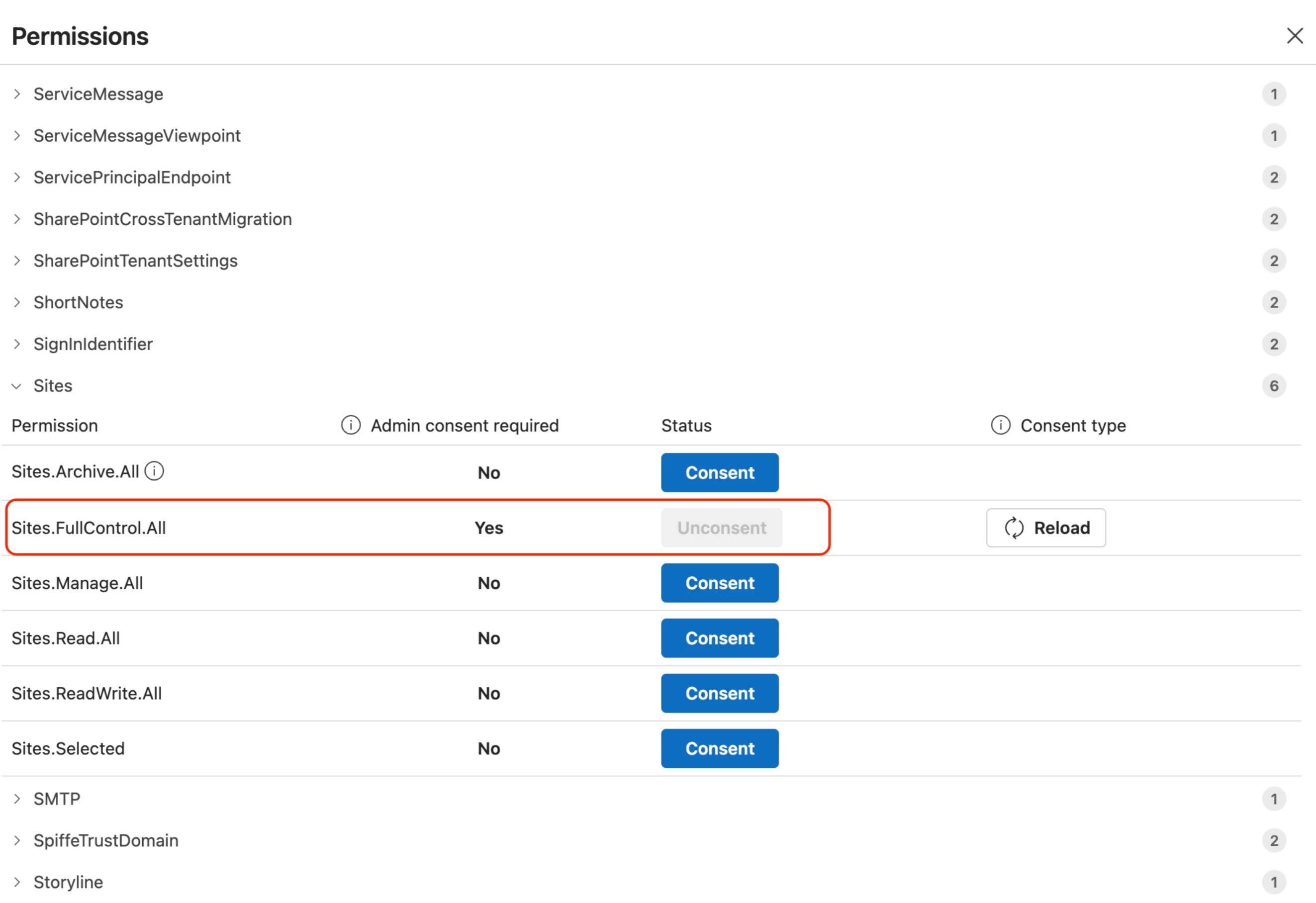The image size is (1316, 903).
Task: Click the Status column header
Action: coord(686,426)
